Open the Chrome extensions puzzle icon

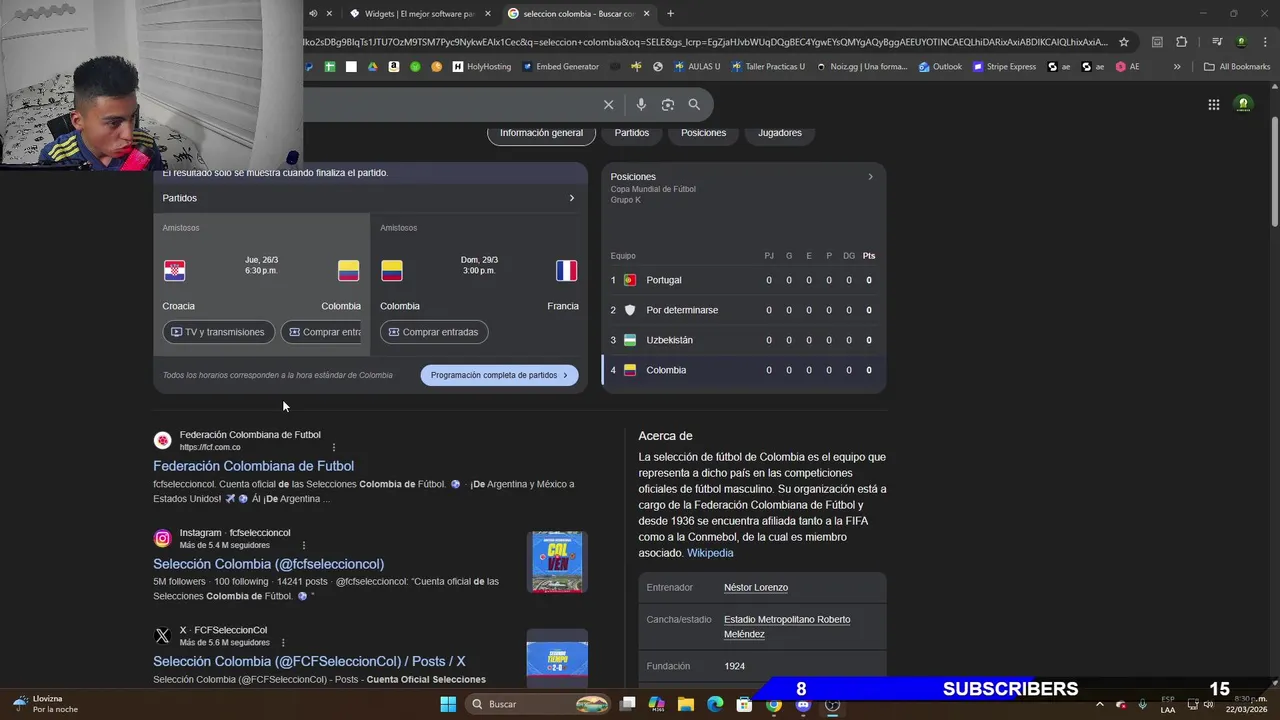point(1181,42)
